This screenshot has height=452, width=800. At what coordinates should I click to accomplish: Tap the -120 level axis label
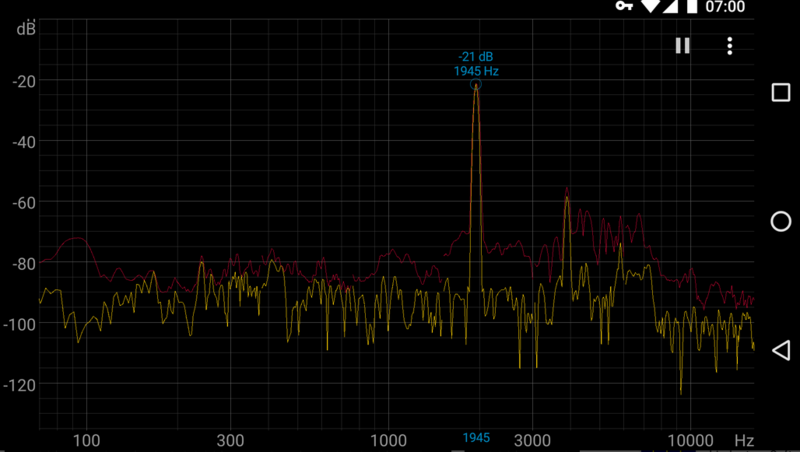tap(21, 385)
